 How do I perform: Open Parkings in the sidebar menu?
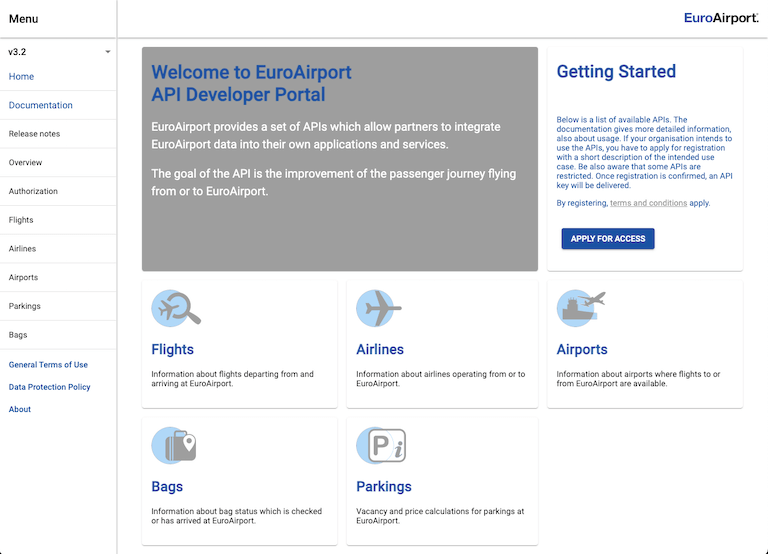[24, 306]
